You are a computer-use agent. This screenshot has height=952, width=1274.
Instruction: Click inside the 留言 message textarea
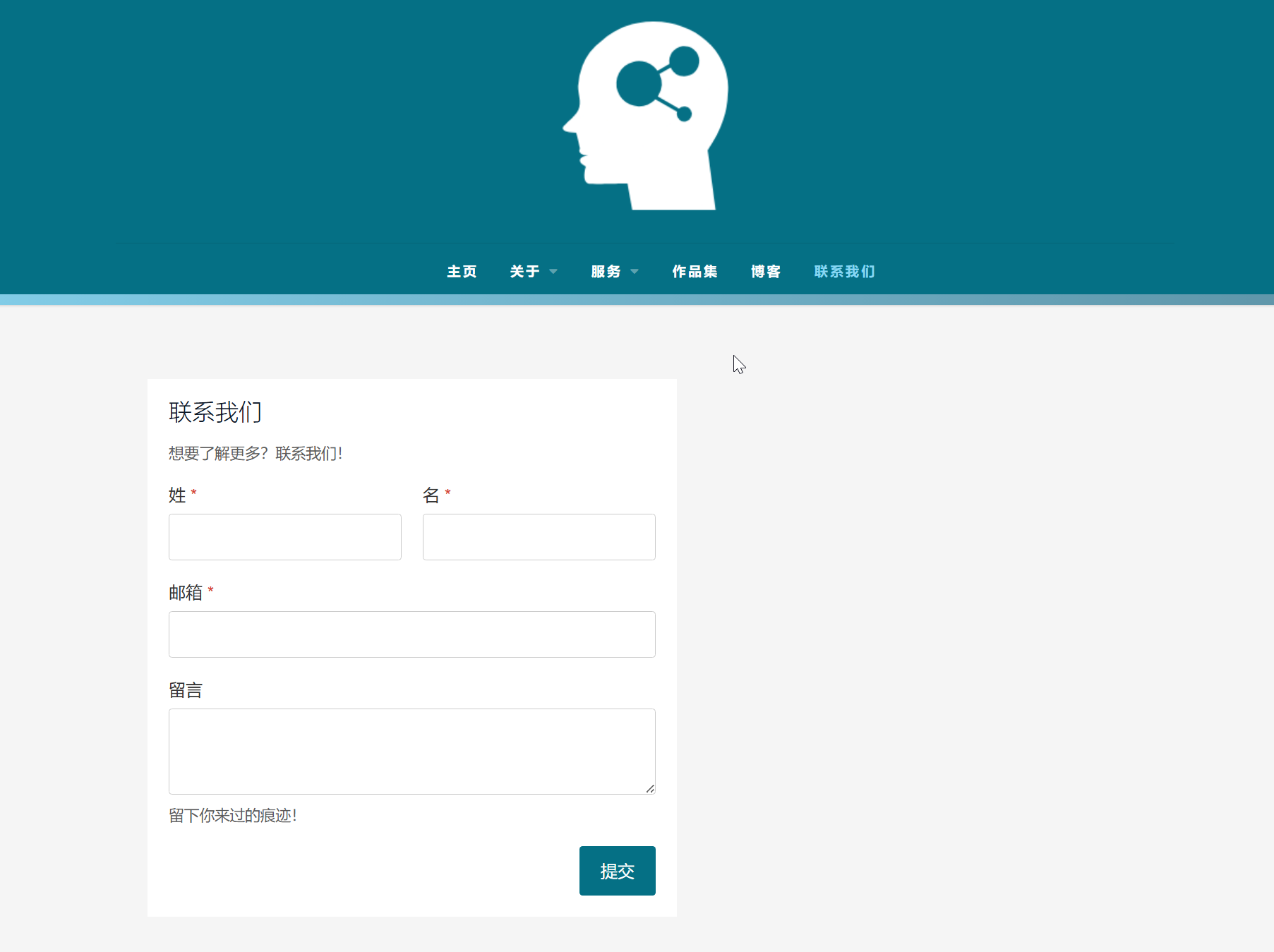coord(411,751)
